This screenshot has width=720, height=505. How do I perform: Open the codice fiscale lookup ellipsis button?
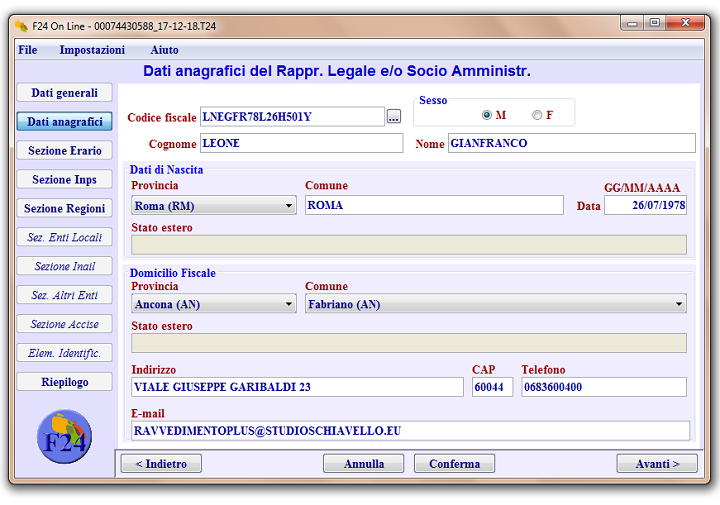pos(394,117)
